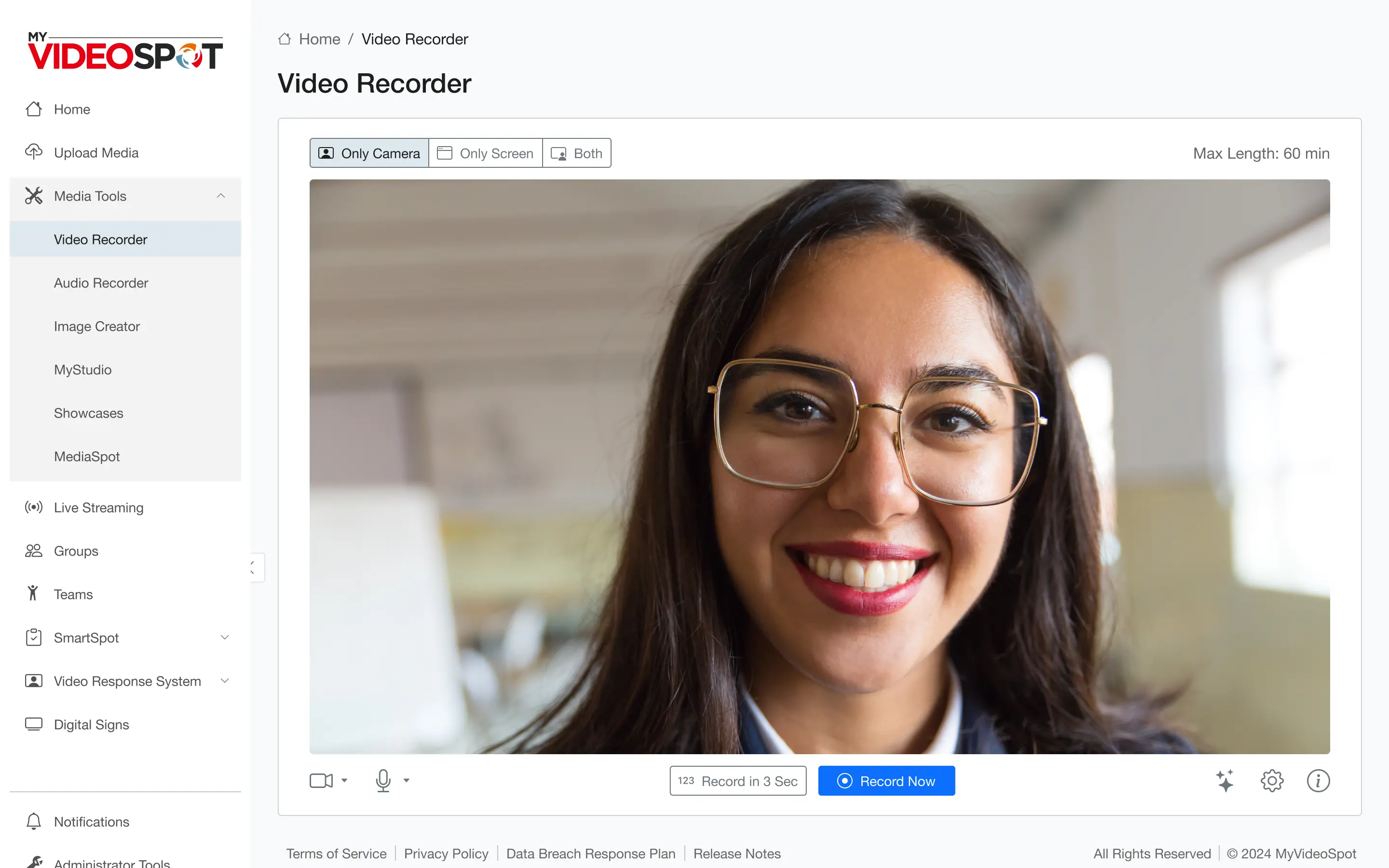
Task: Collapse the Media Tools section
Action: 220,196
